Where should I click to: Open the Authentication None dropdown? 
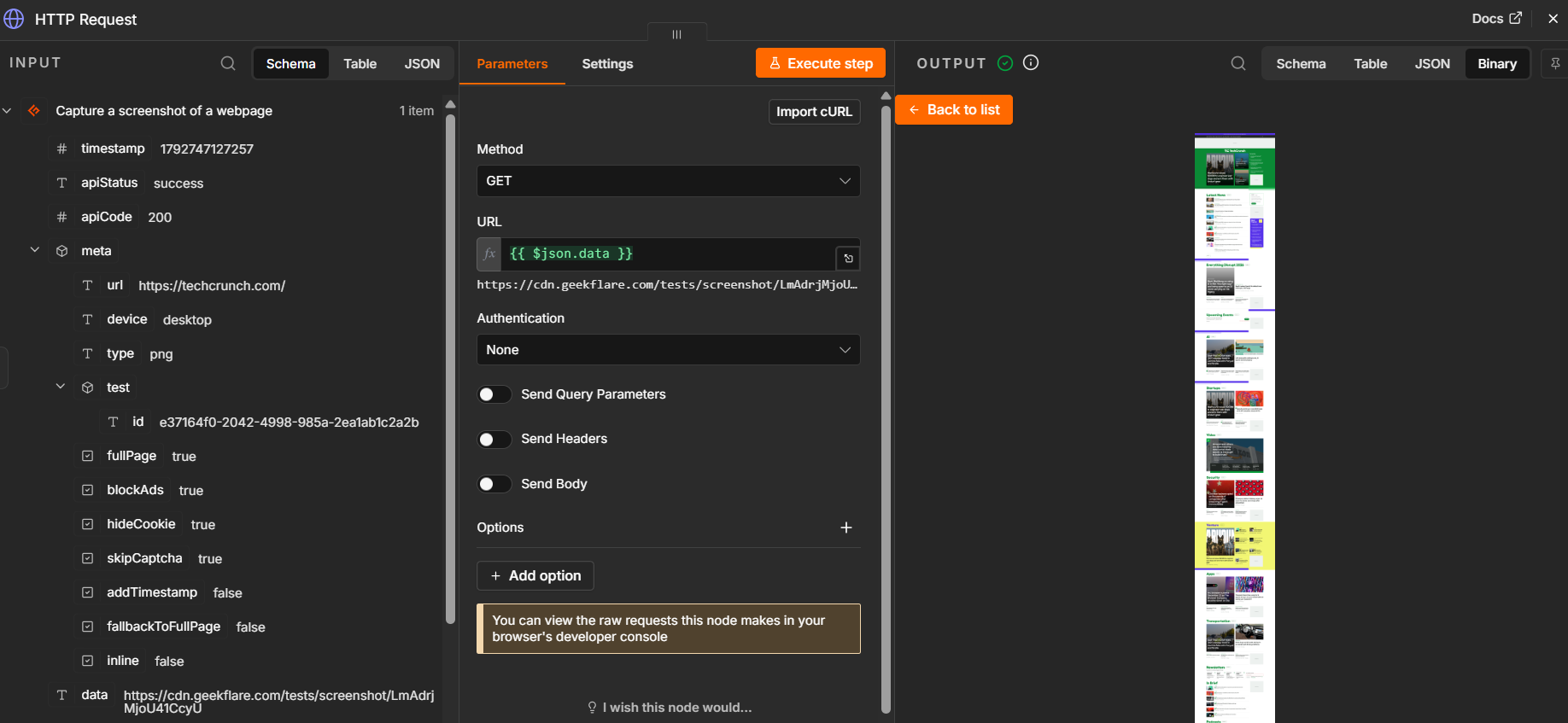coord(668,350)
